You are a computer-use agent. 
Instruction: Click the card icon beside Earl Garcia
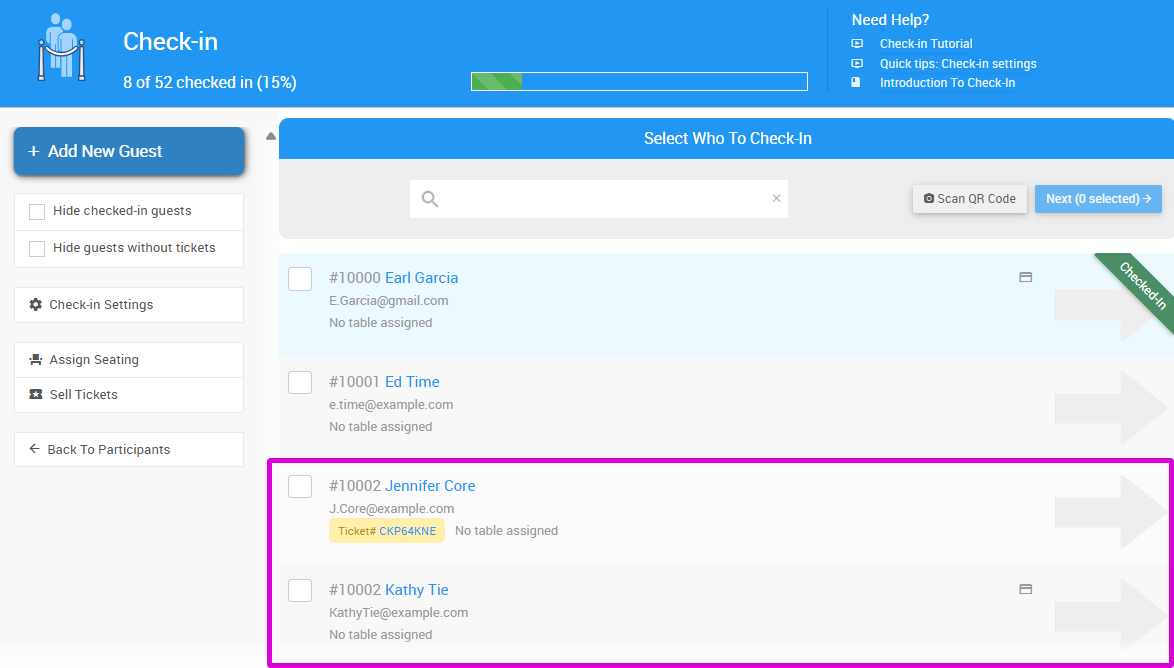(x=1025, y=277)
